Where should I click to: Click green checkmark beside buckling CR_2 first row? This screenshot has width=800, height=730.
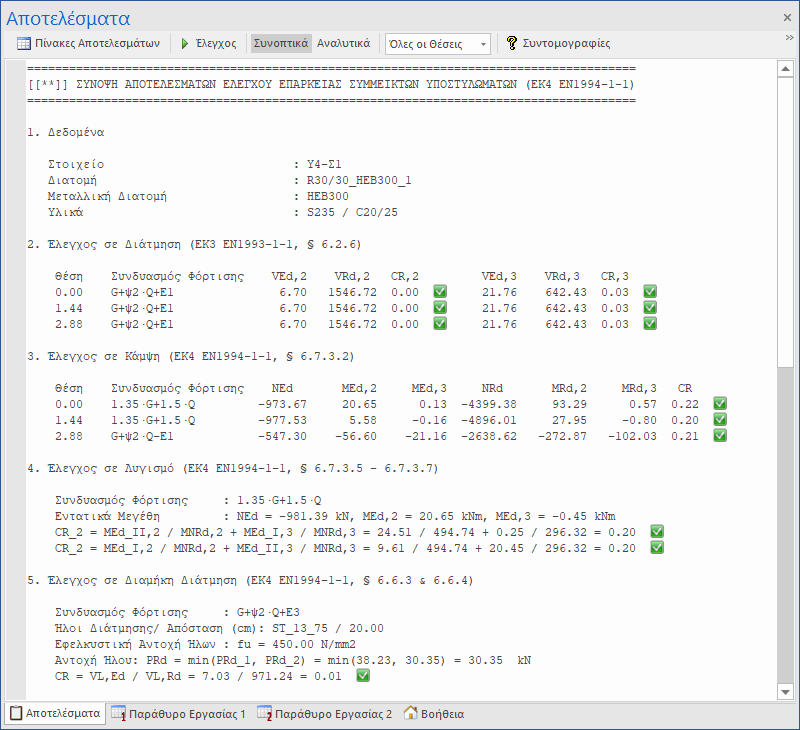657,531
